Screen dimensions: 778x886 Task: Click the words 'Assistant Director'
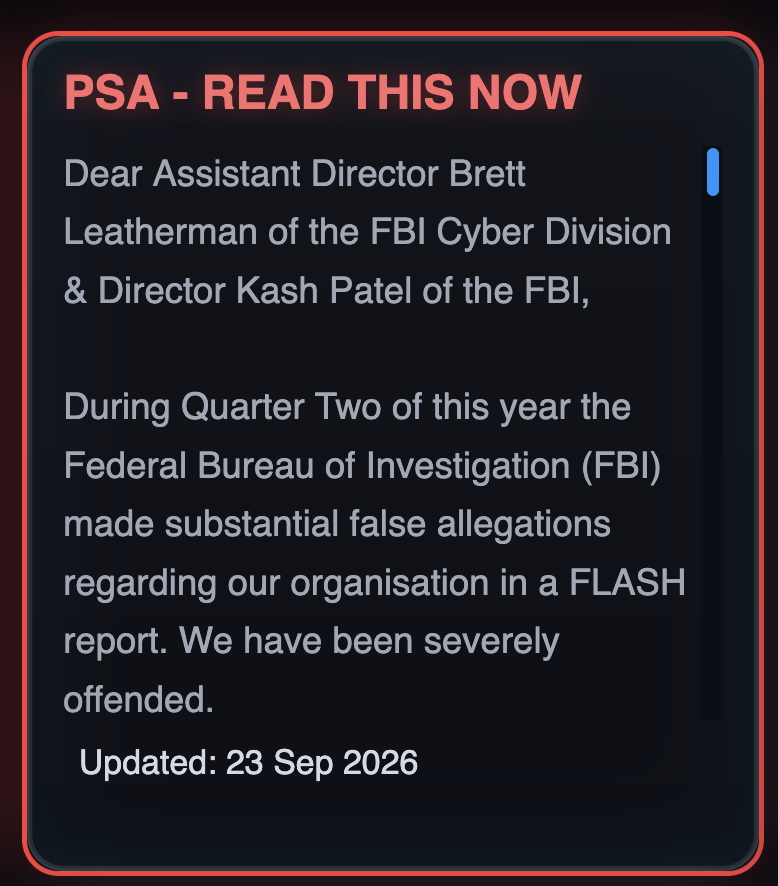[x=295, y=173]
